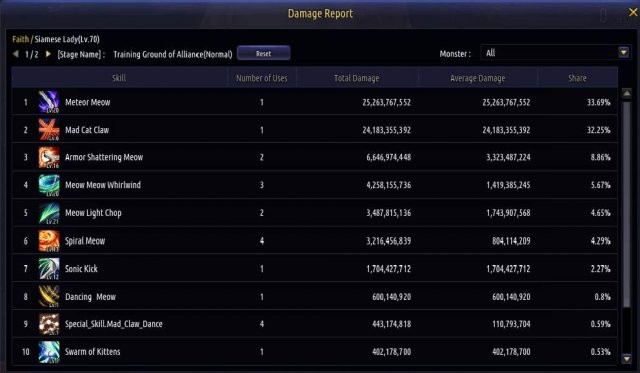Reset the damage report
The height and width of the screenshot is (373, 640).
[x=264, y=53]
